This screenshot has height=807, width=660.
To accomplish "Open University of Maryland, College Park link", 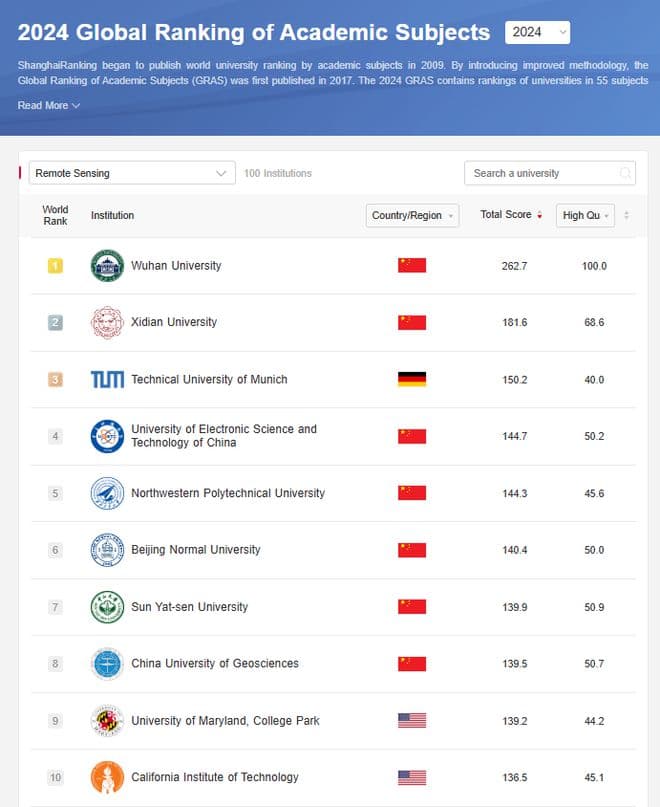I will click(225, 721).
